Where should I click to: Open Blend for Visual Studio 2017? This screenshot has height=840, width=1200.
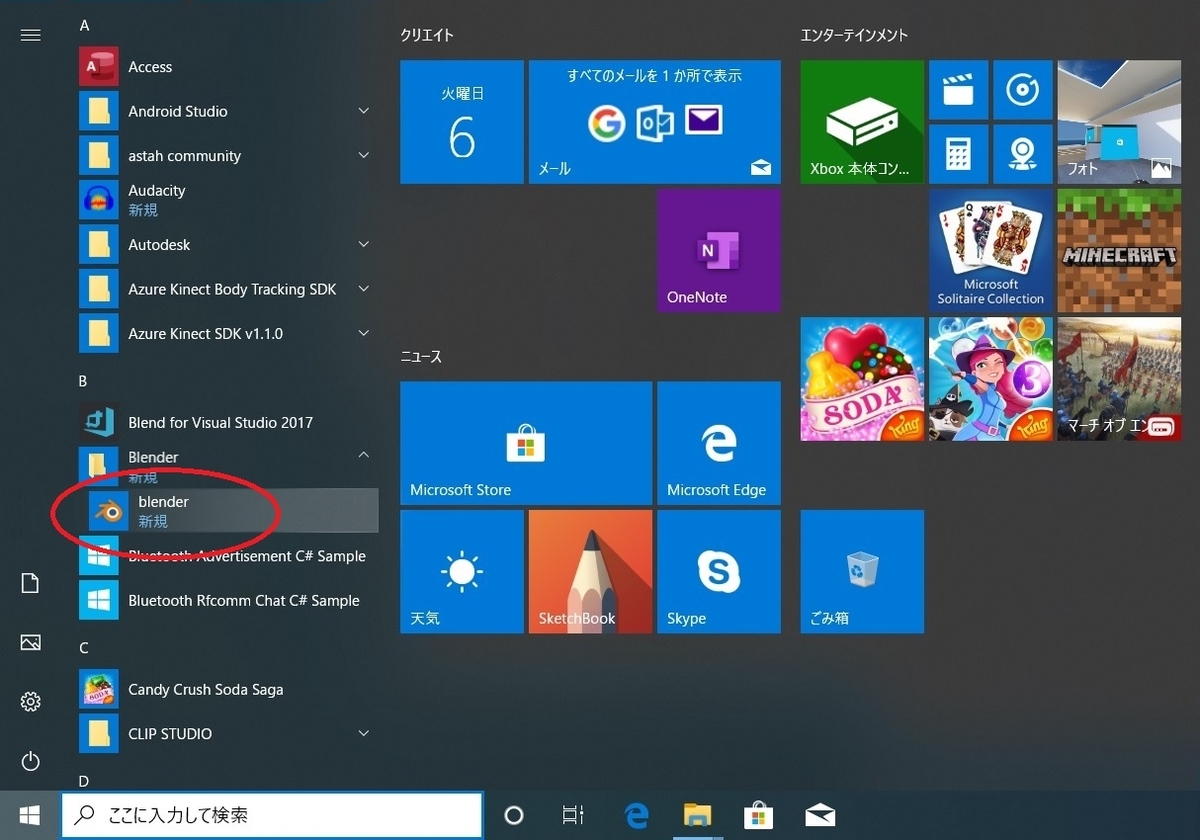click(228, 422)
